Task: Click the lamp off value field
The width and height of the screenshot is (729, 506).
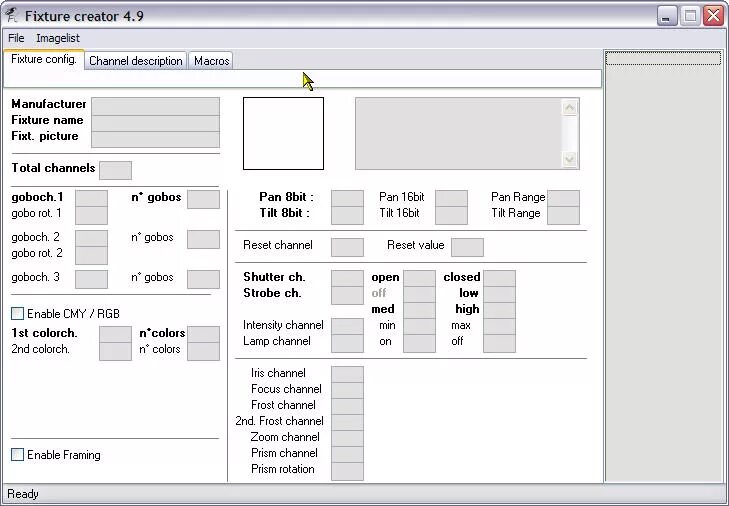Action: 499,344
